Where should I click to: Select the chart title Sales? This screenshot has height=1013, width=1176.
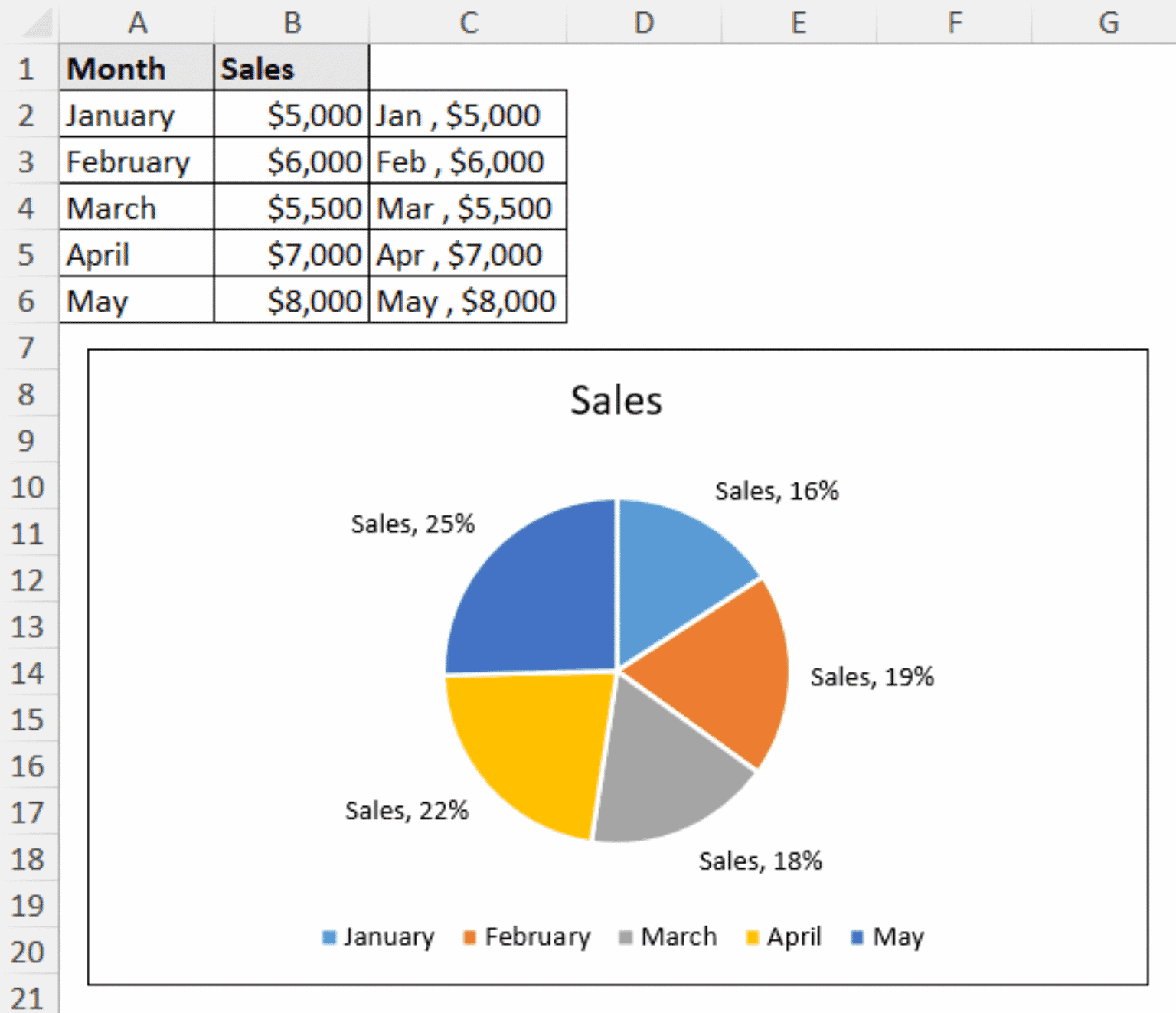(616, 399)
